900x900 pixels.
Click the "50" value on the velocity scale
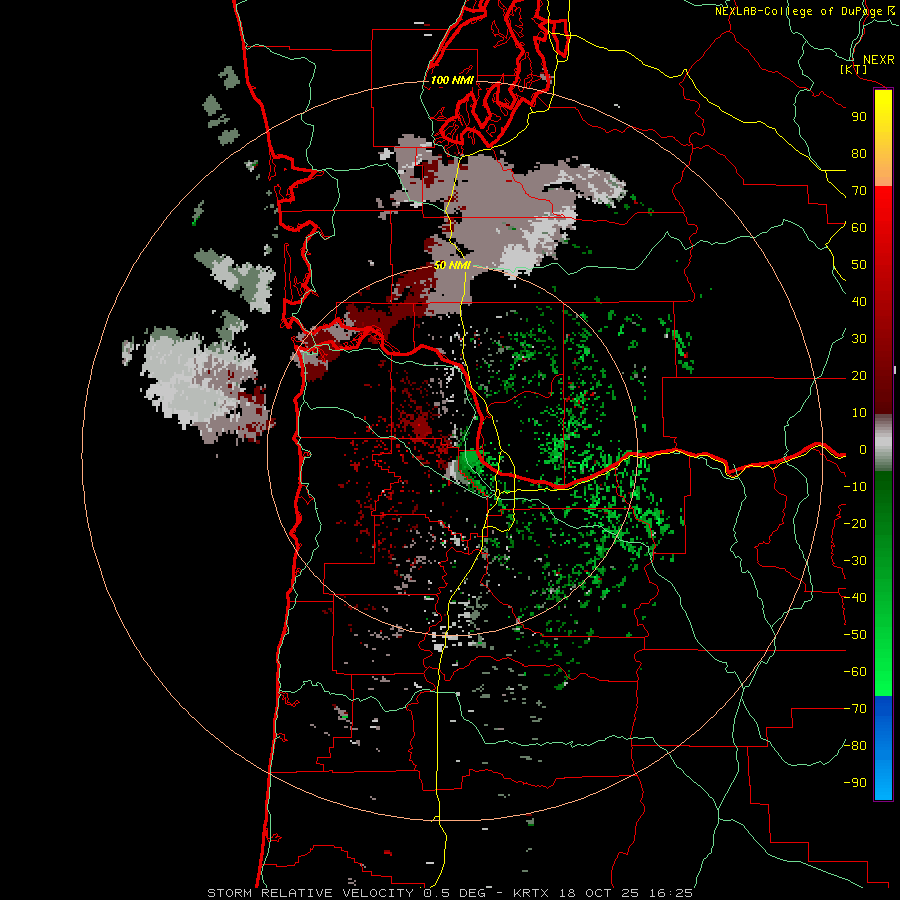[859, 265]
